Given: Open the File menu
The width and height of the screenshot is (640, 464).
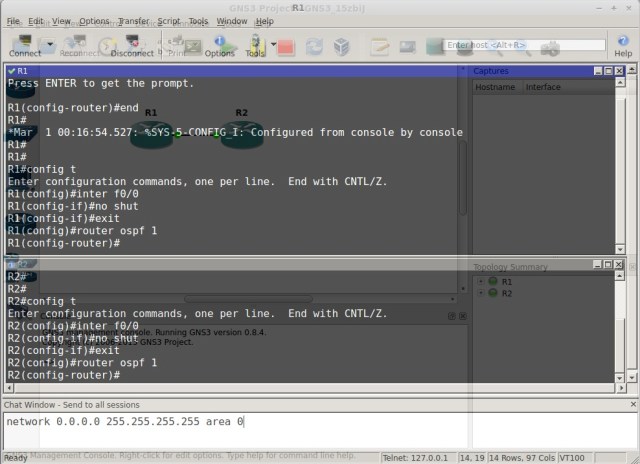Looking at the screenshot, I should [13, 21].
